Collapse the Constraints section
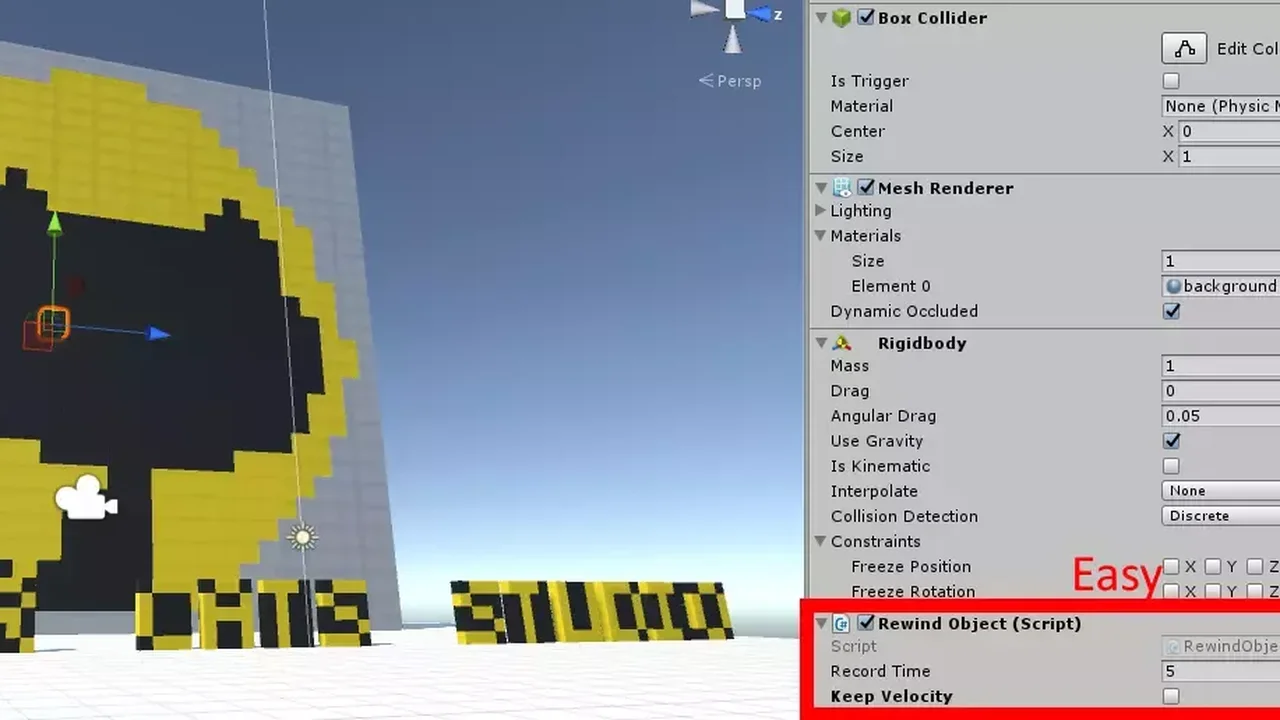The height and width of the screenshot is (720, 1280). pyautogui.click(x=821, y=542)
